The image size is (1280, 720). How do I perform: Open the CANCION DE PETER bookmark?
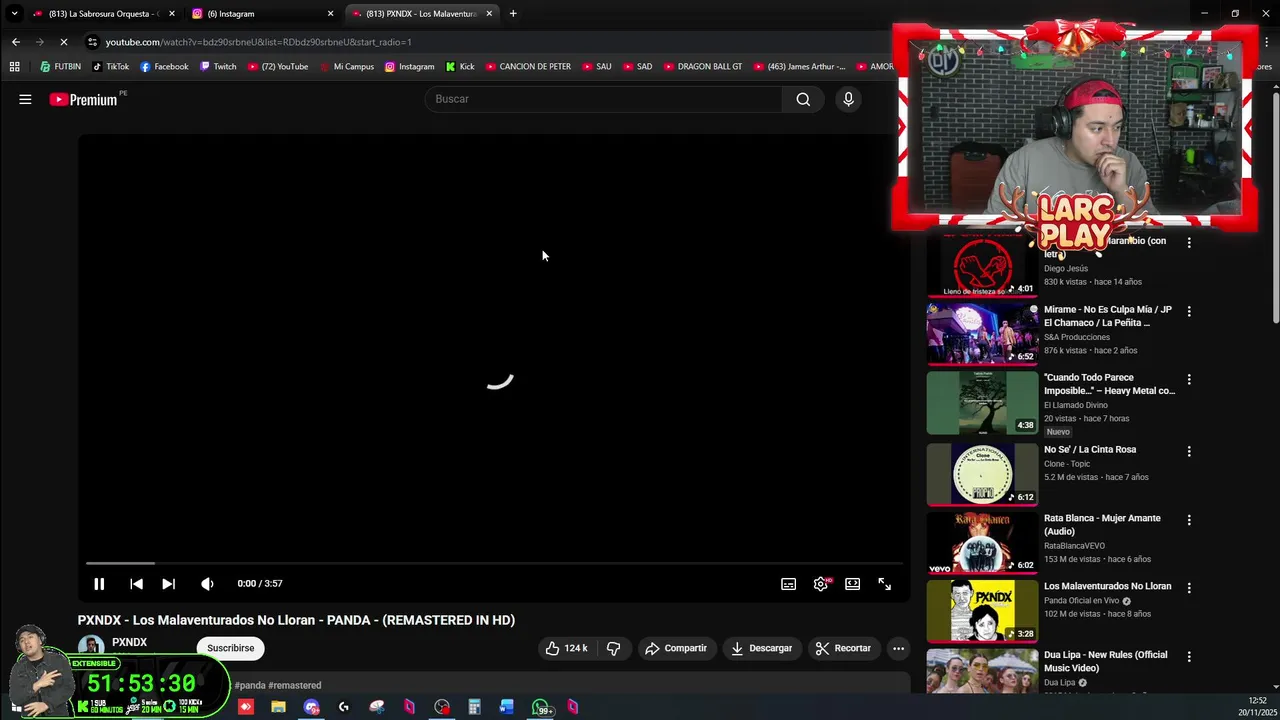528,67
